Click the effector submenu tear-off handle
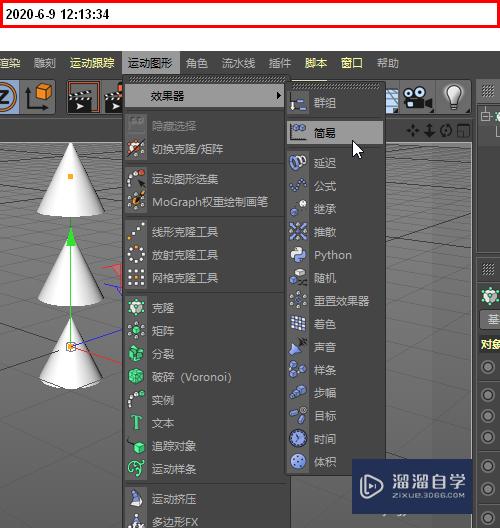 [335, 86]
